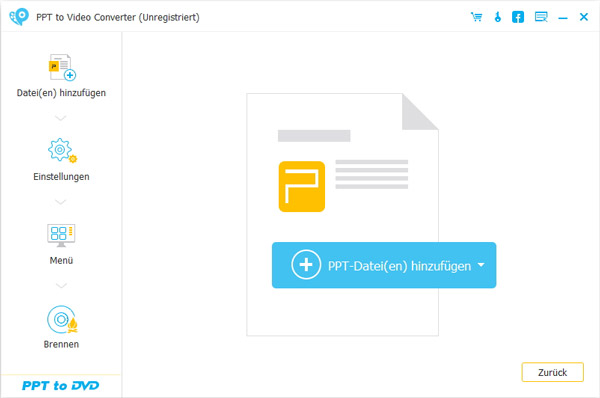Image resolution: width=600 pixels, height=398 pixels.
Task: Click the Menü label text
Action: pyautogui.click(x=61, y=261)
